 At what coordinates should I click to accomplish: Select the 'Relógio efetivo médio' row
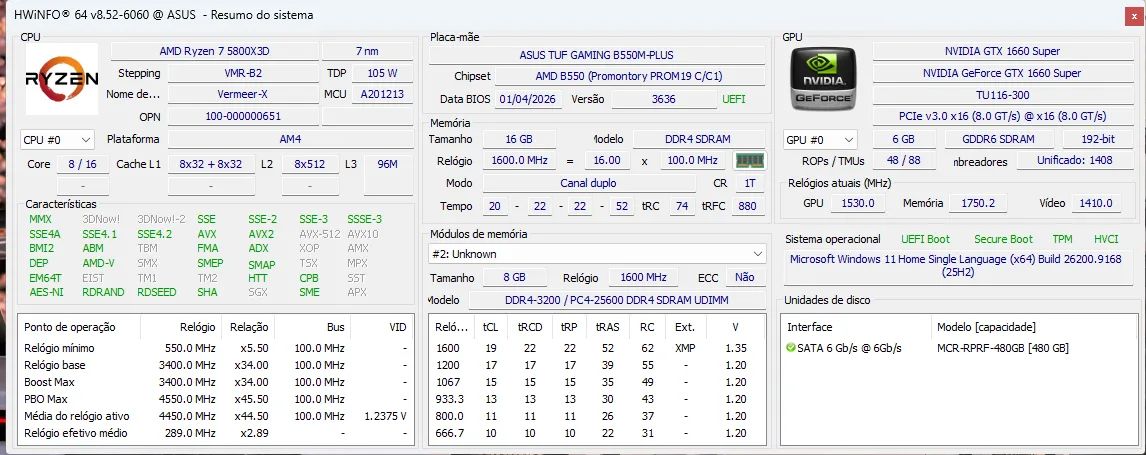(x=216, y=433)
